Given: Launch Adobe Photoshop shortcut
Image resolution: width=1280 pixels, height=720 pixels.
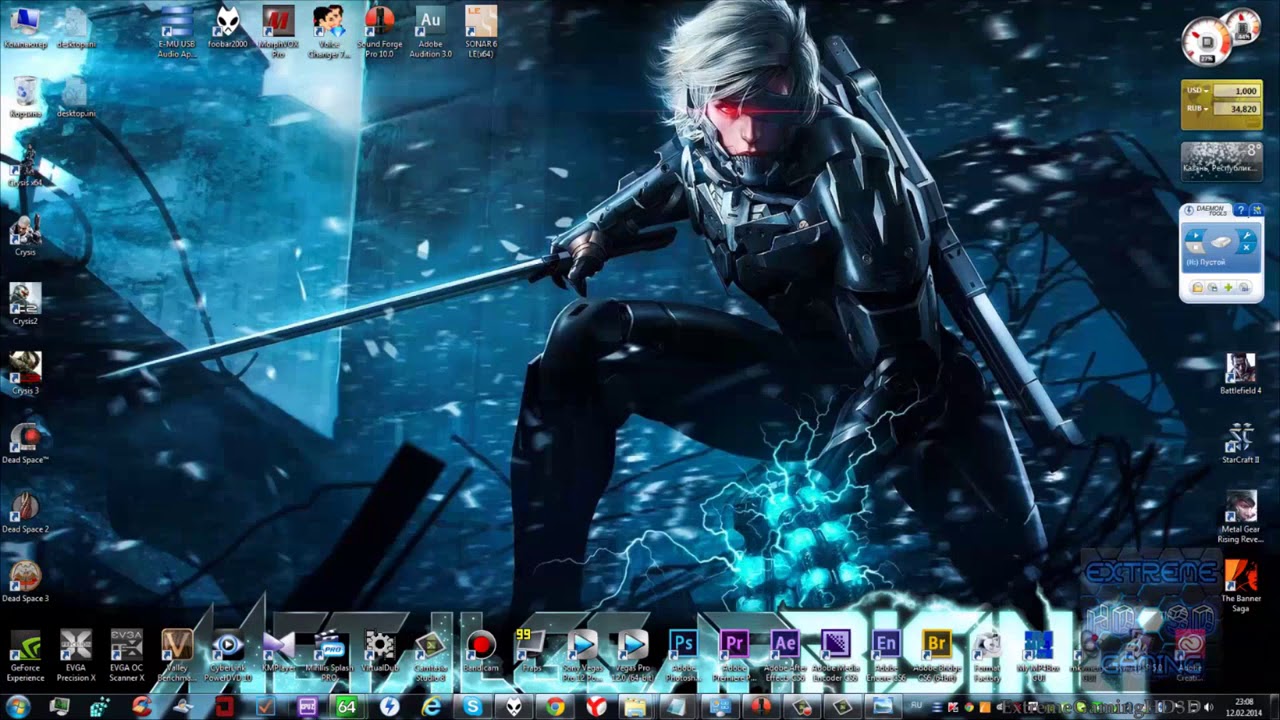Looking at the screenshot, I should (x=683, y=655).
